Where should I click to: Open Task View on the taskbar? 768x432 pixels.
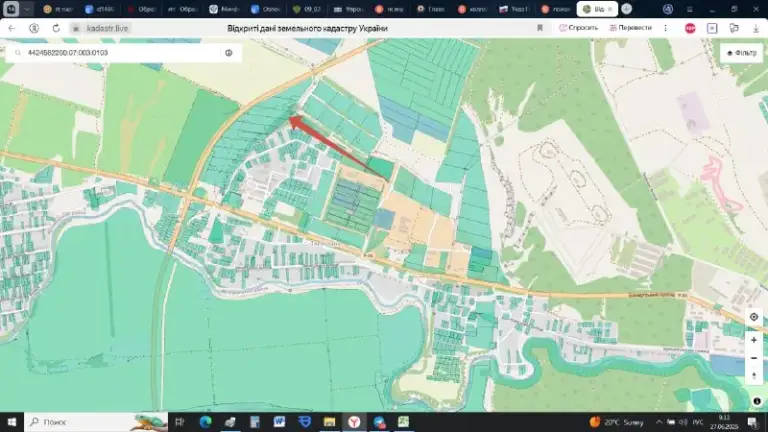point(180,422)
